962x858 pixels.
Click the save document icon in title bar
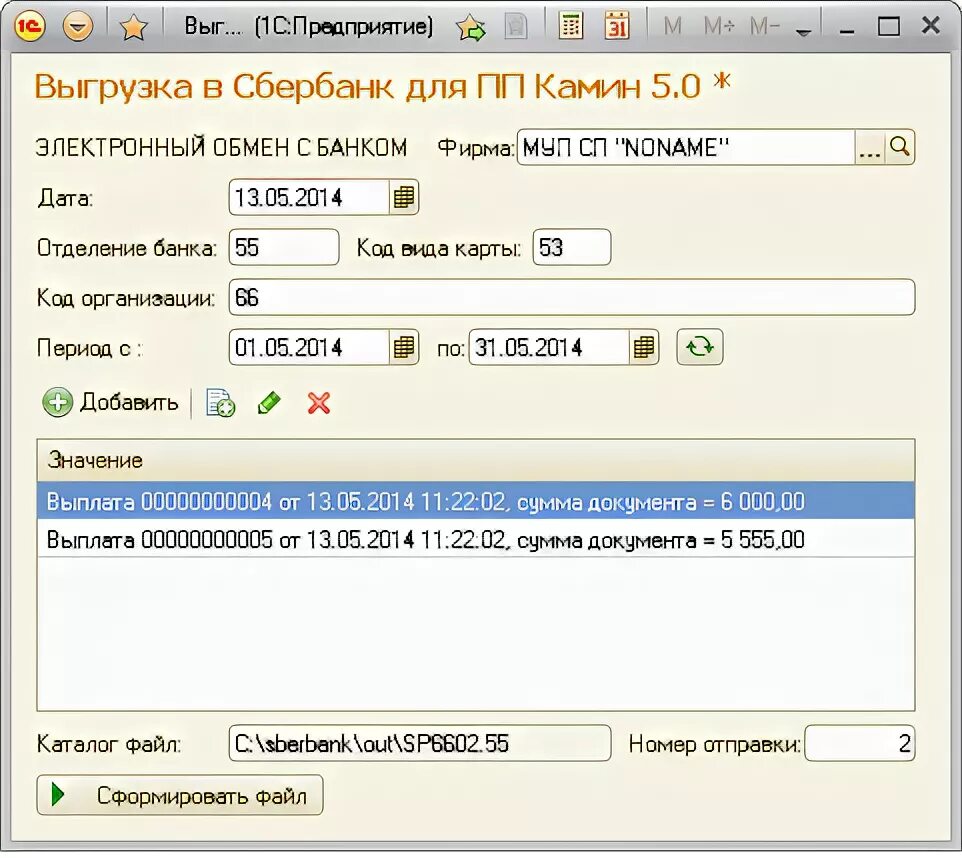click(x=515, y=27)
